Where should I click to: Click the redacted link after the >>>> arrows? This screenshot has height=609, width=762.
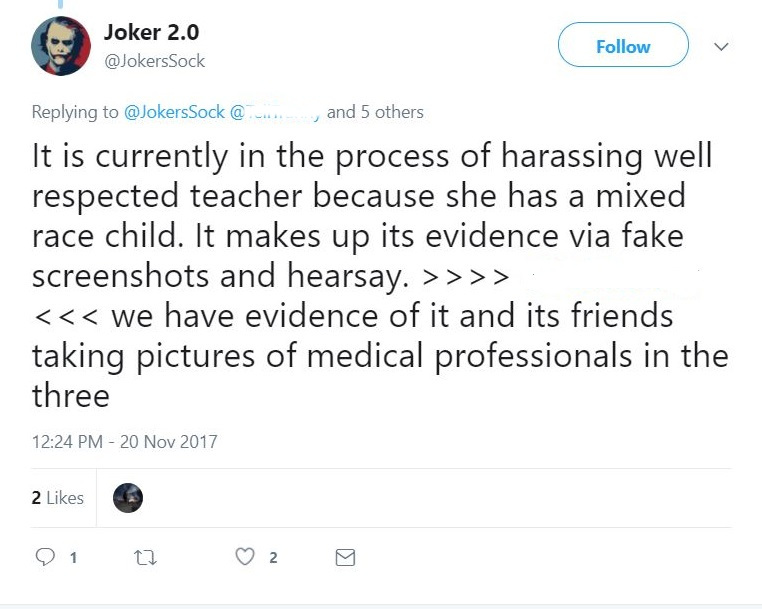[x=610, y=278]
